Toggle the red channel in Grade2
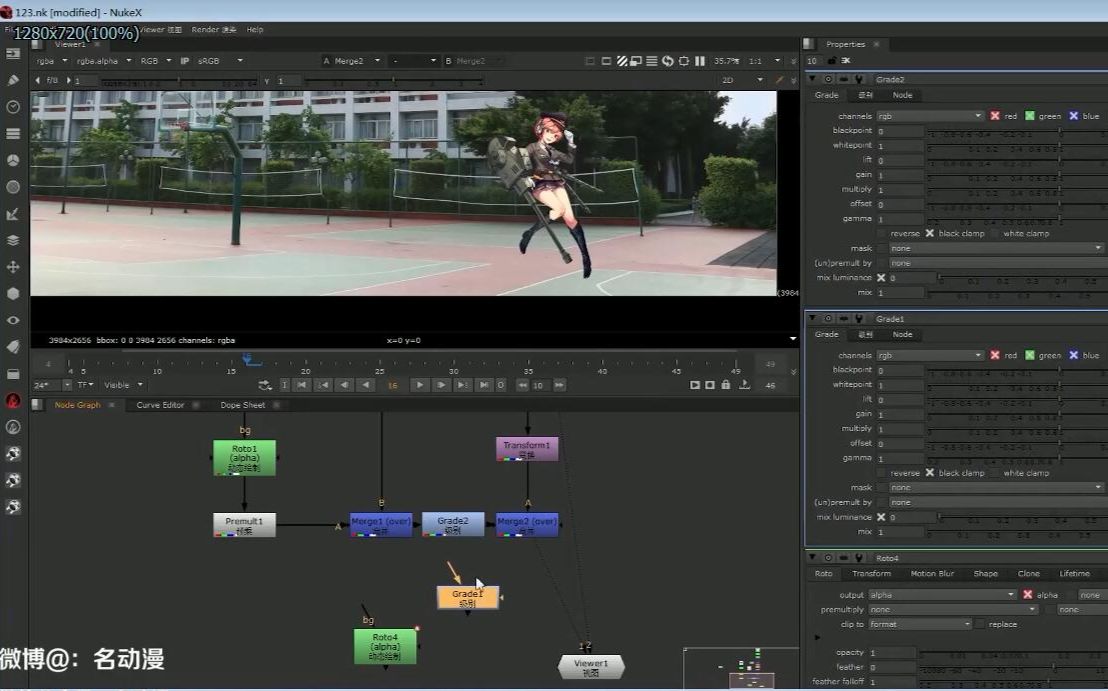 (995, 116)
